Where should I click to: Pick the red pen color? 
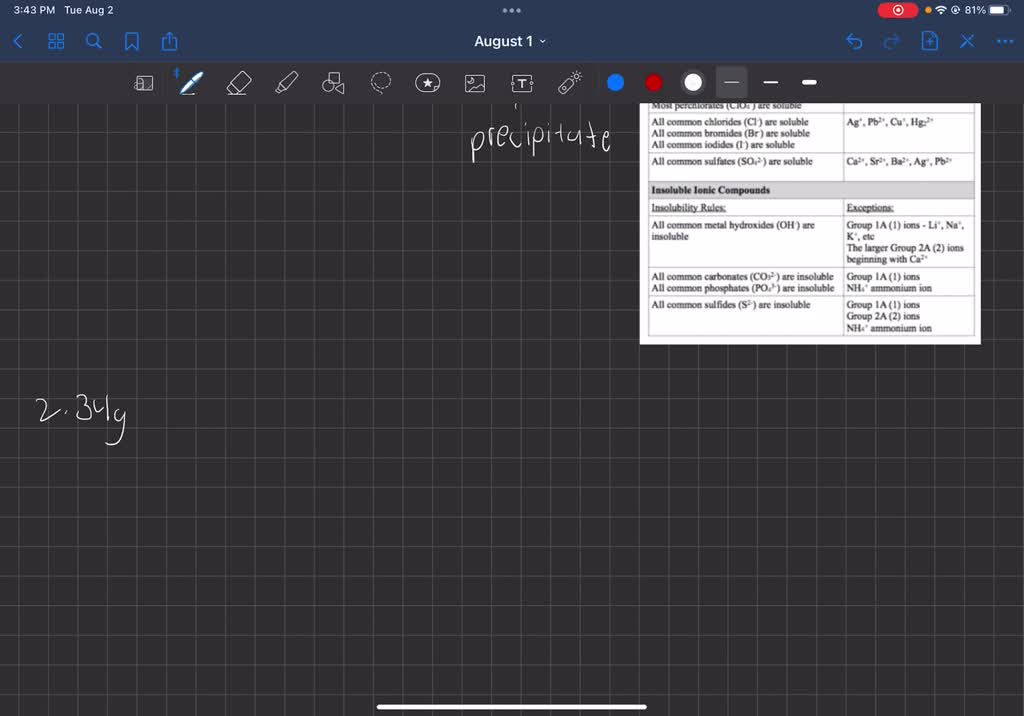pos(654,82)
